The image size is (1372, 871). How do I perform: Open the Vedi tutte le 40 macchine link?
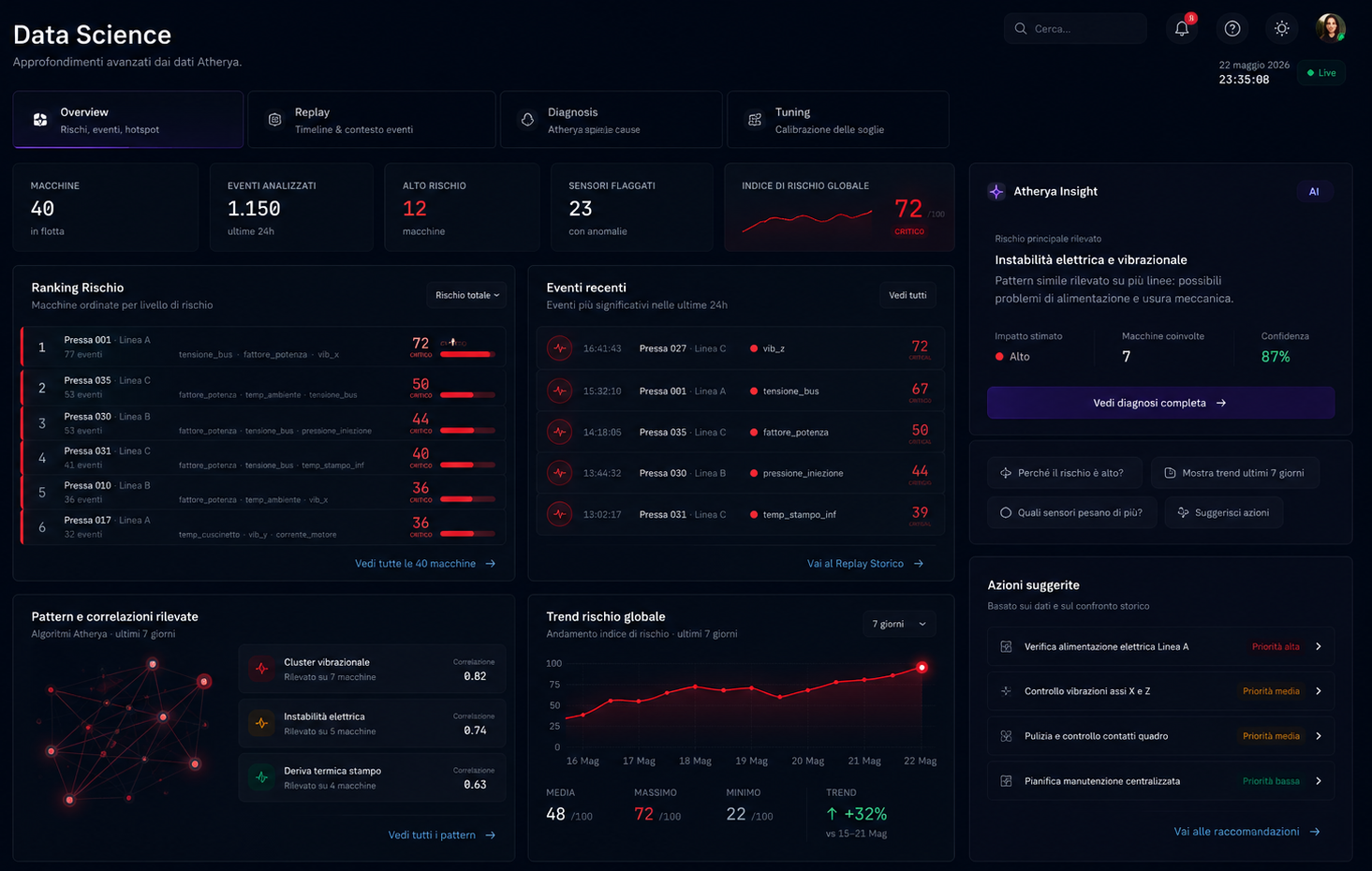pyautogui.click(x=425, y=564)
